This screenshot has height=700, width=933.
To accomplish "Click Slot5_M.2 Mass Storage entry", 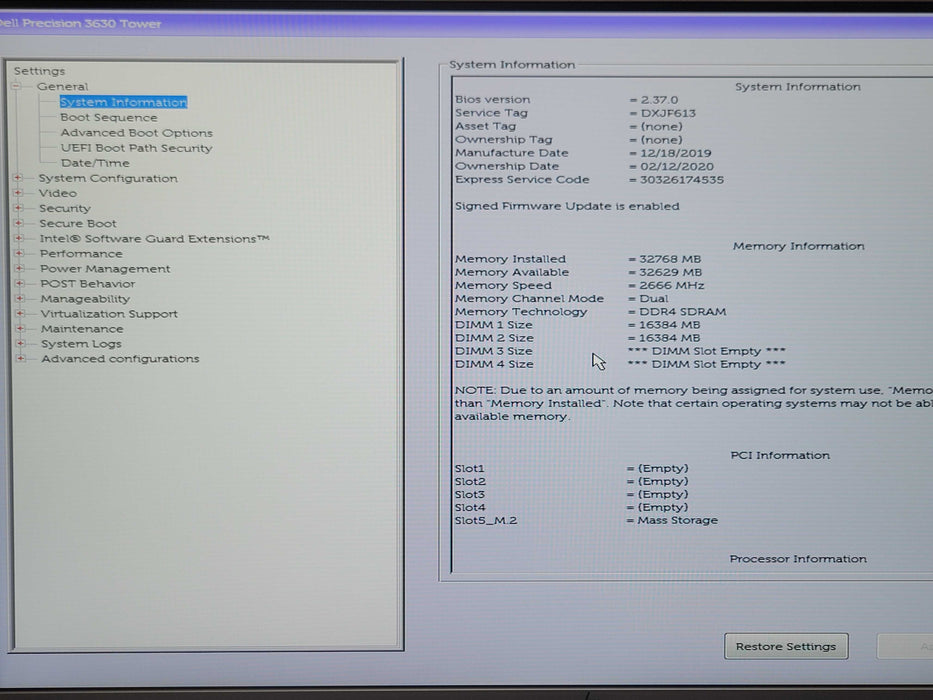I will coord(586,520).
